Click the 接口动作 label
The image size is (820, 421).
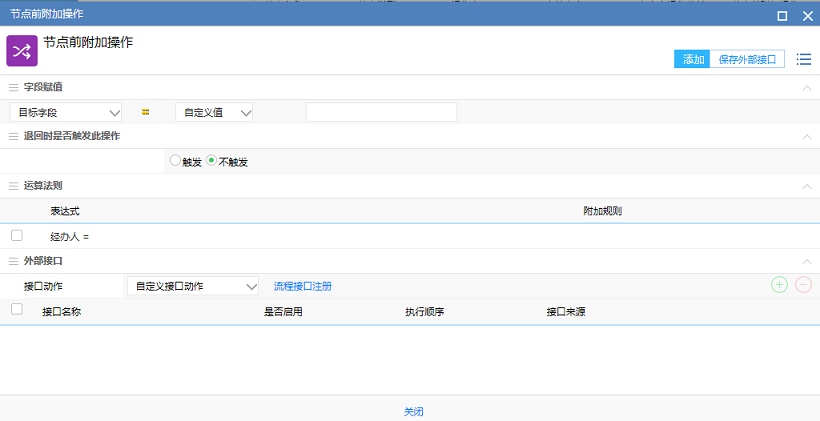pos(43,287)
